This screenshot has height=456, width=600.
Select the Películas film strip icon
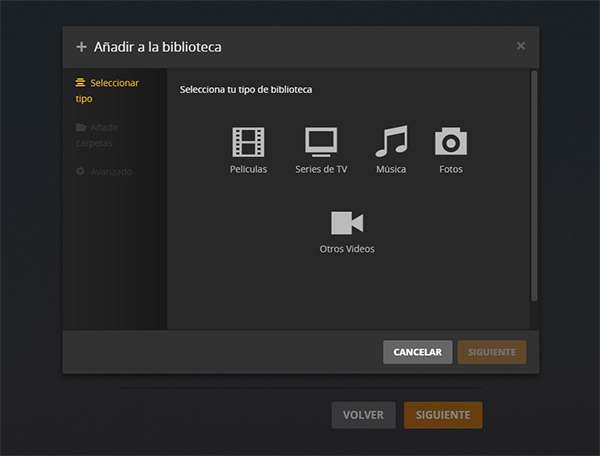coord(248,143)
